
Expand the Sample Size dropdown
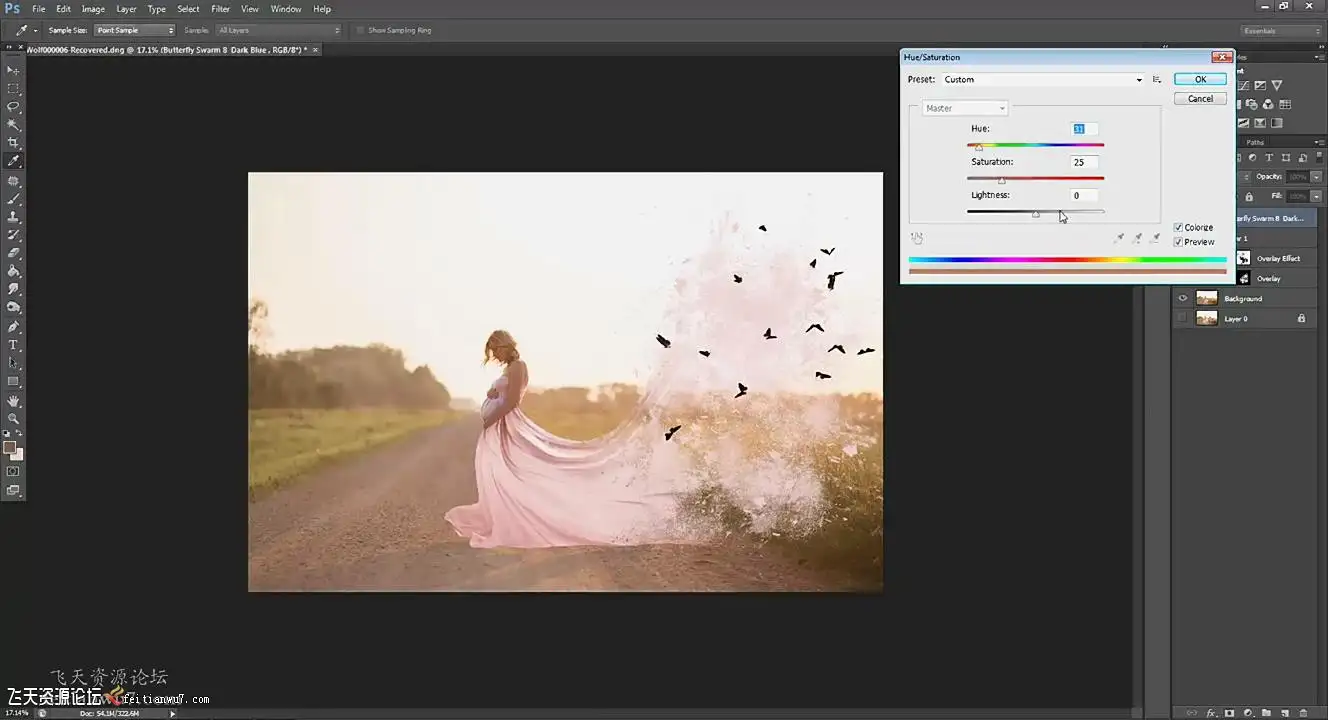[x=135, y=30]
